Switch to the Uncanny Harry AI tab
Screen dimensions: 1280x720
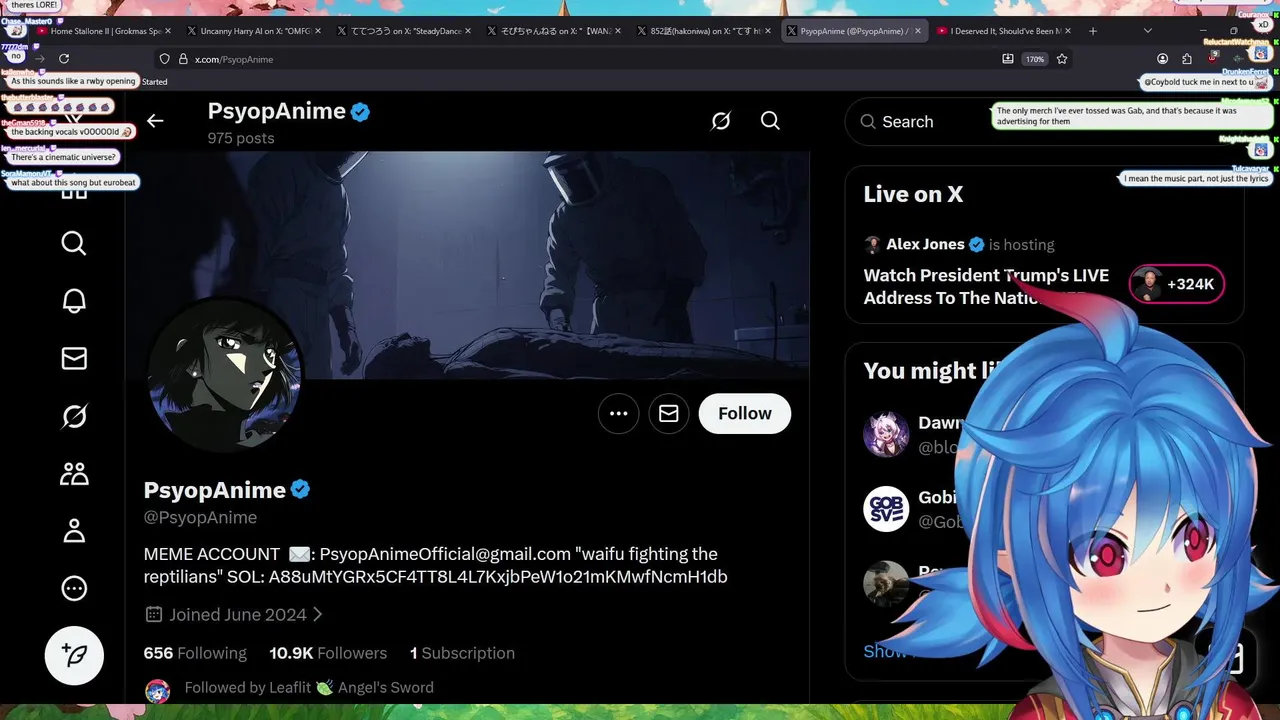tap(253, 31)
